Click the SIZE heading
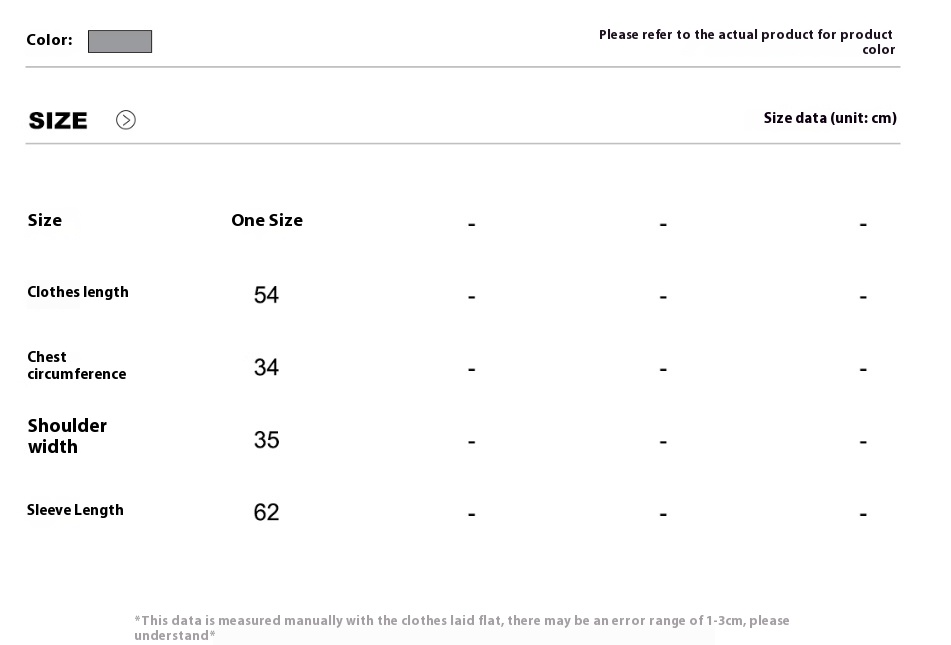This screenshot has height=645, width=951. [x=58, y=121]
